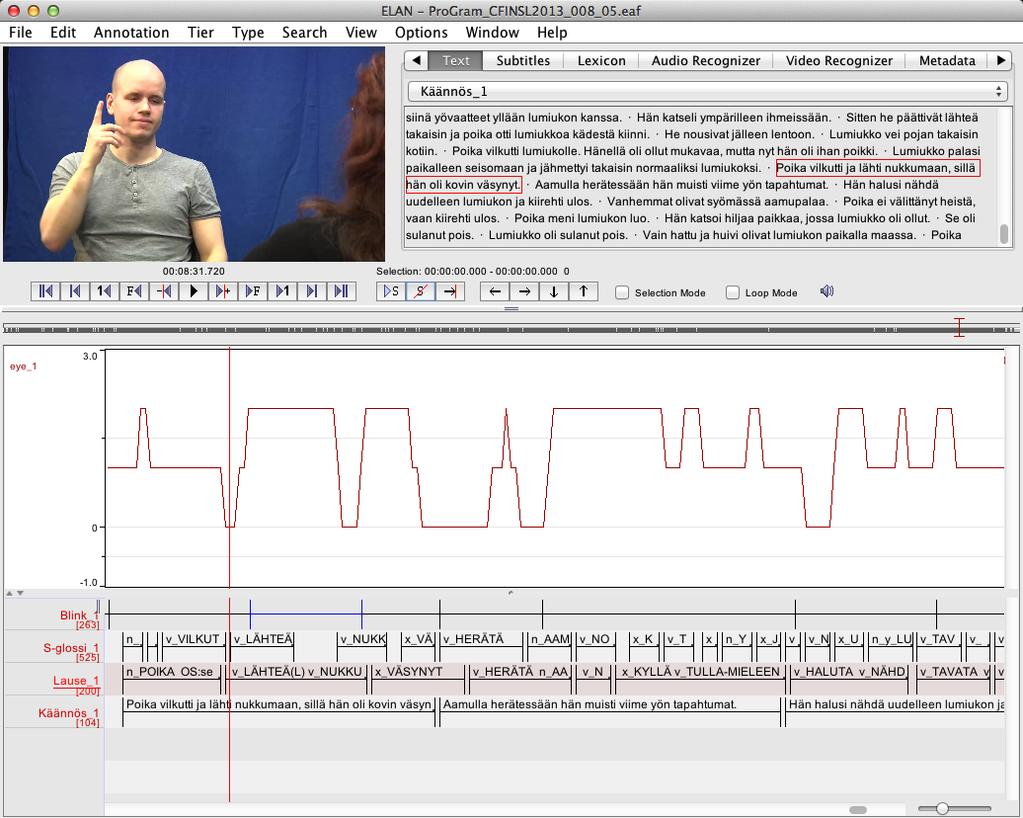The width and height of the screenshot is (1023, 818).
Task: Go to the beginning of the media
Action: 46,291
